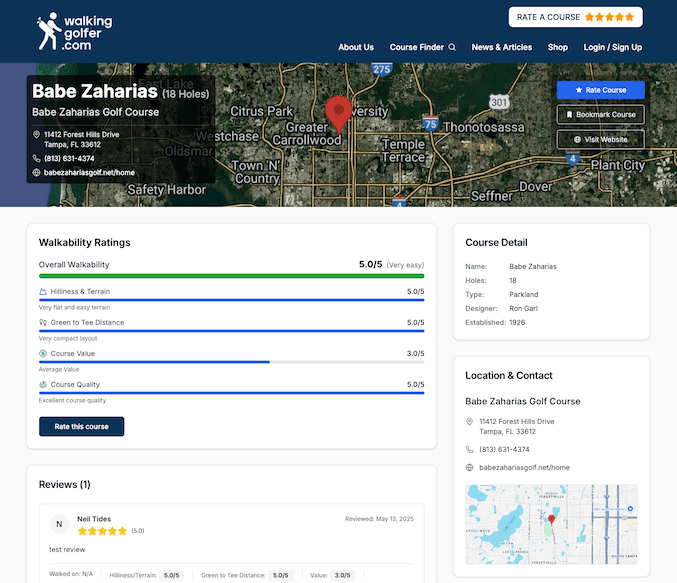This screenshot has height=583, width=677.
Task: Click the Course Value dollar icon
Action: (43, 354)
